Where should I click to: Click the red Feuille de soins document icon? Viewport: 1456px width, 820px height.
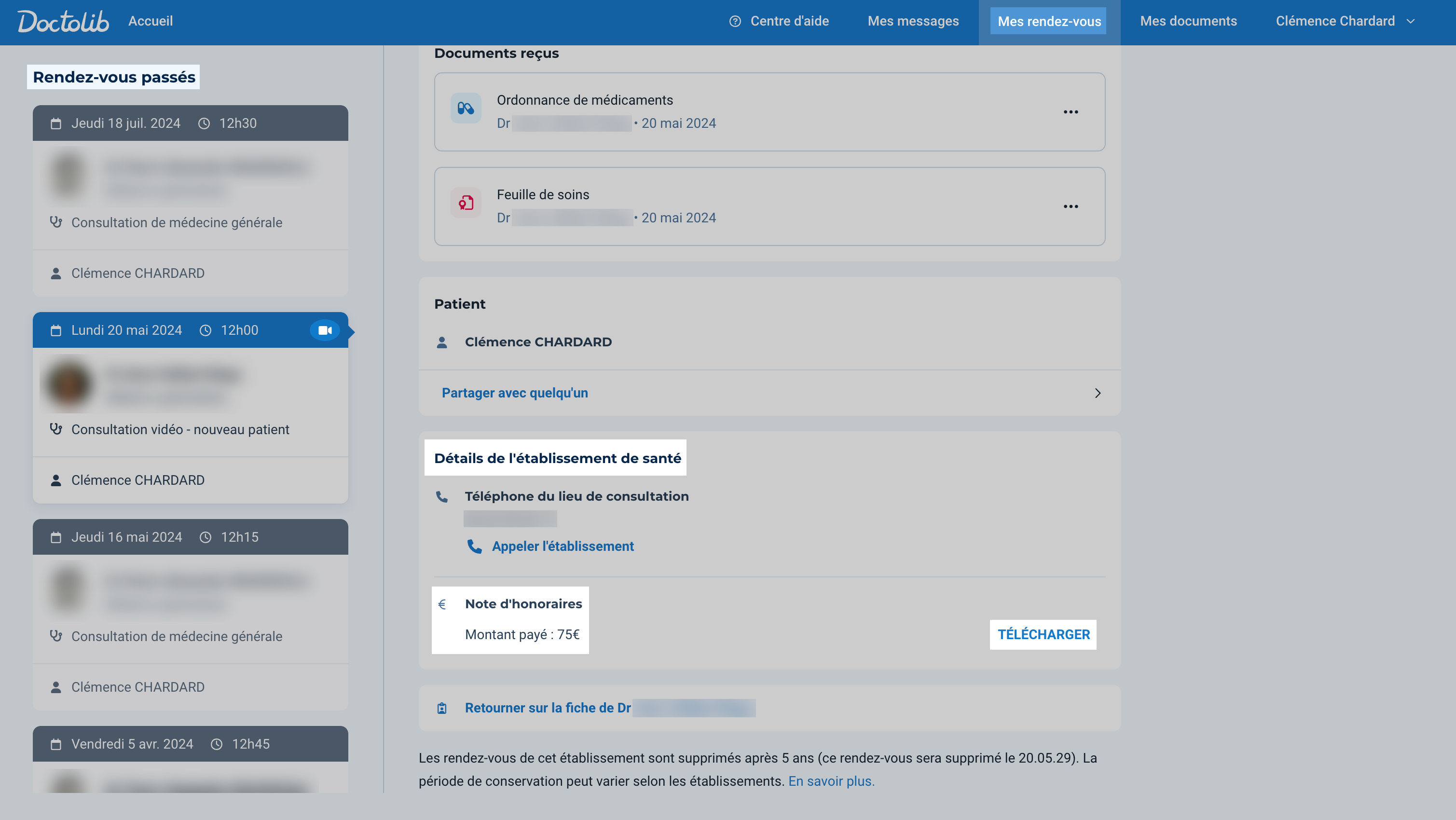[466, 203]
